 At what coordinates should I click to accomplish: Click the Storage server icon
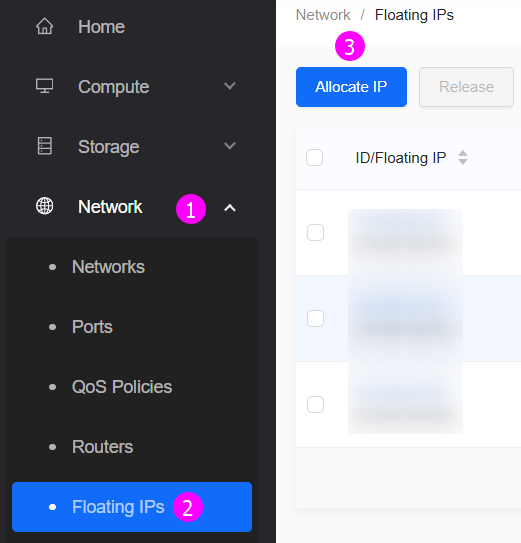pyautogui.click(x=45, y=146)
